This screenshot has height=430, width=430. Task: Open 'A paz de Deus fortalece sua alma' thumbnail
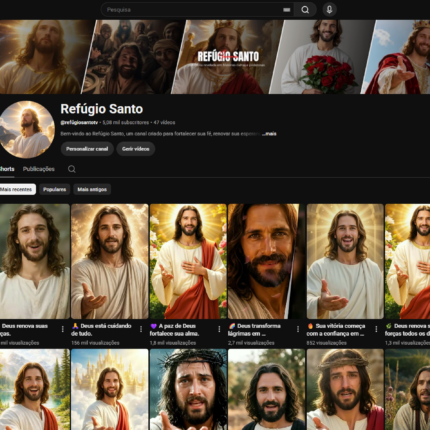[188, 261]
